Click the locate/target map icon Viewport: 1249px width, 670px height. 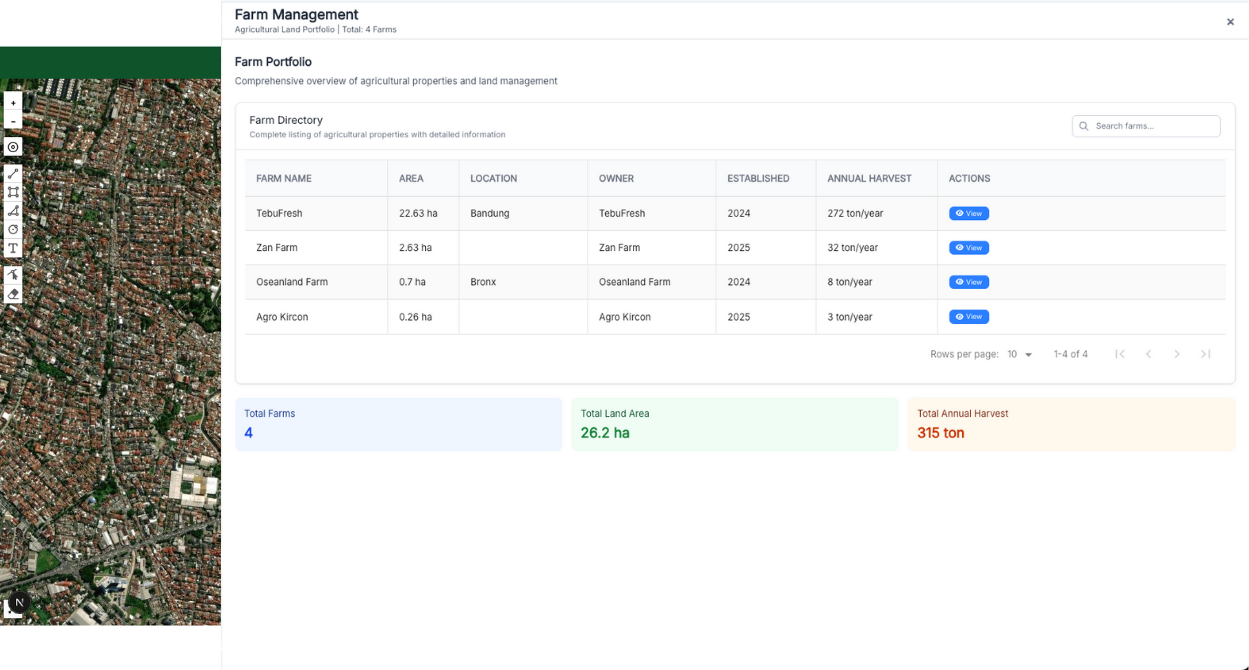(13, 147)
